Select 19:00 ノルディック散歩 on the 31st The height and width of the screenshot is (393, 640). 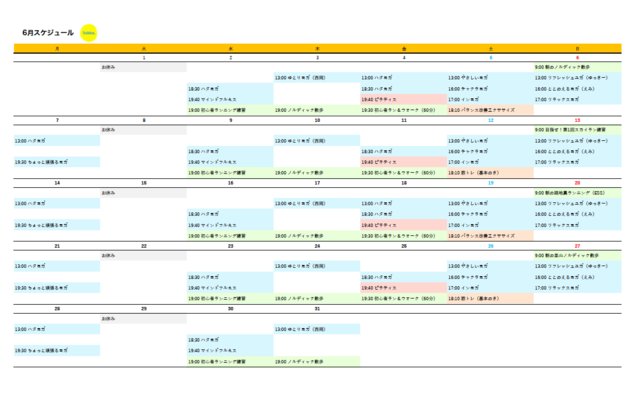pyautogui.click(x=317, y=362)
